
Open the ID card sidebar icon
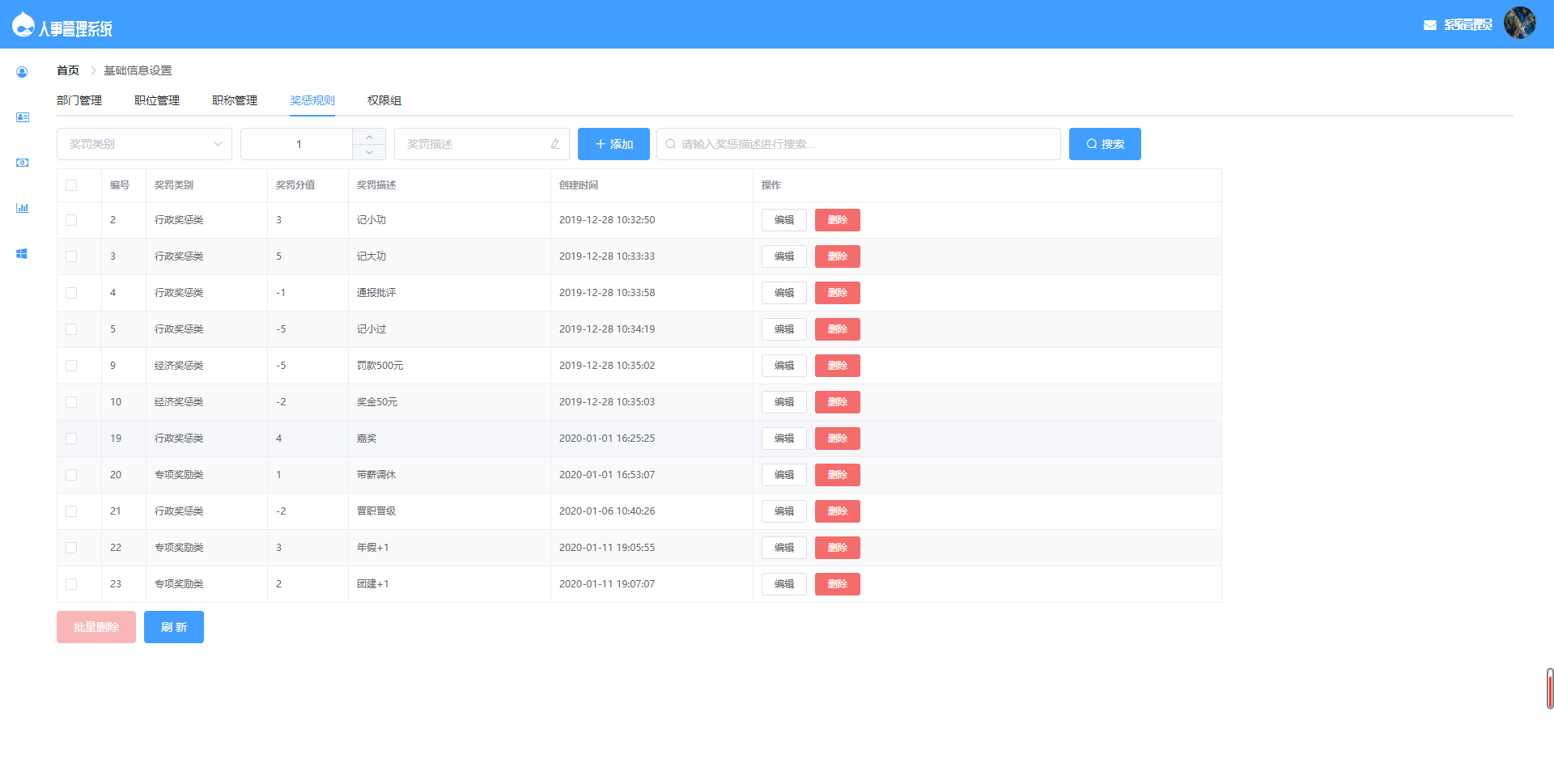point(22,117)
